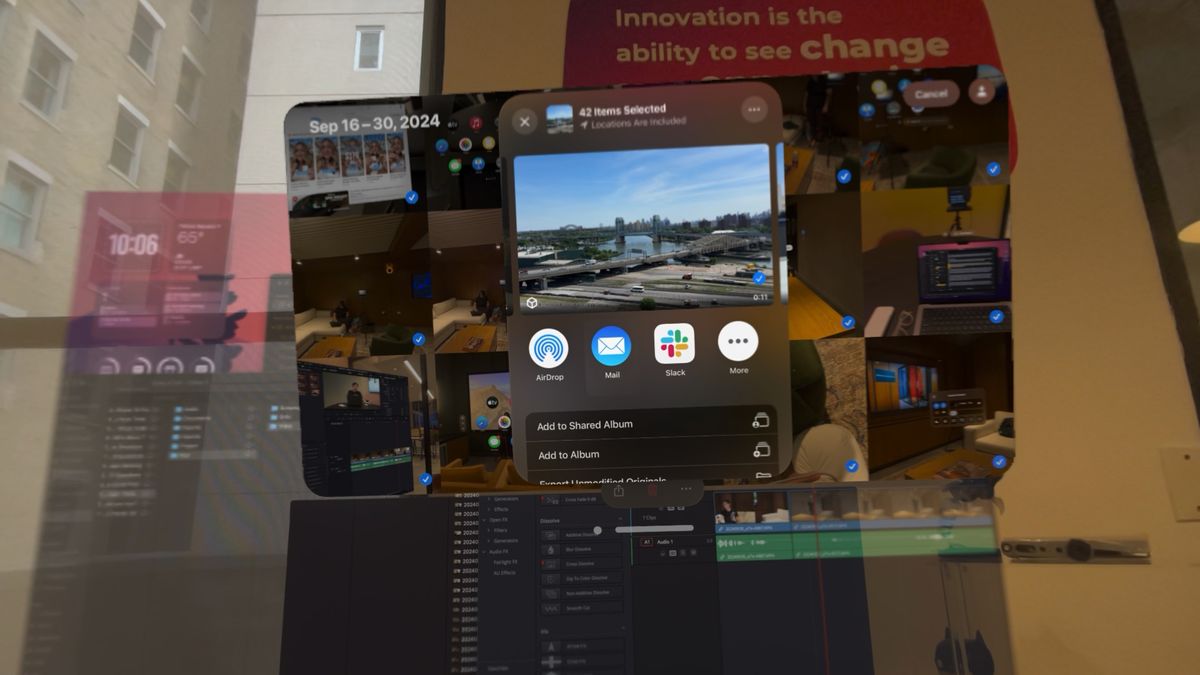This screenshot has height=675, width=1200.
Task: Mute the Audio 1 track
Action: [672, 552]
